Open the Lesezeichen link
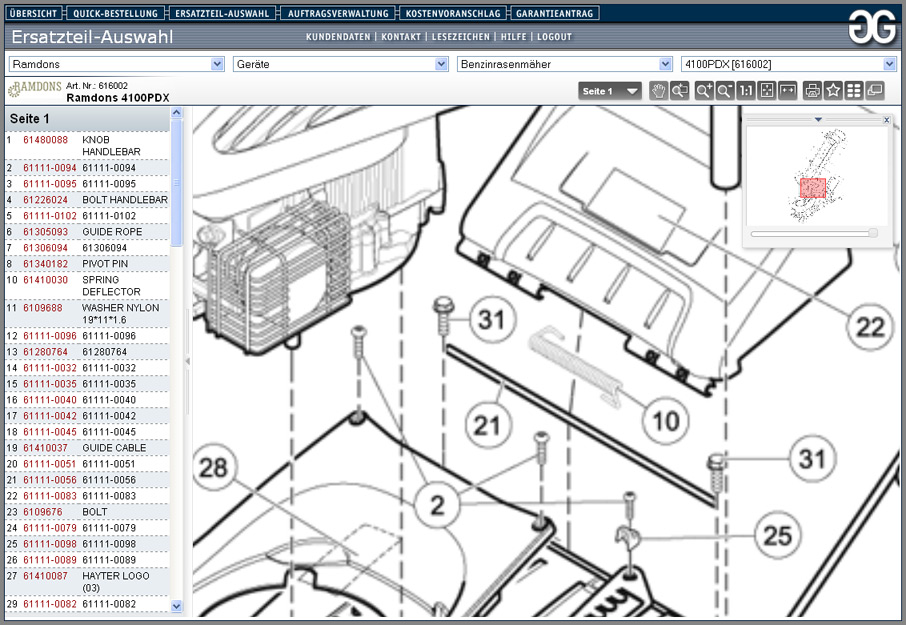The width and height of the screenshot is (906, 625). point(461,37)
